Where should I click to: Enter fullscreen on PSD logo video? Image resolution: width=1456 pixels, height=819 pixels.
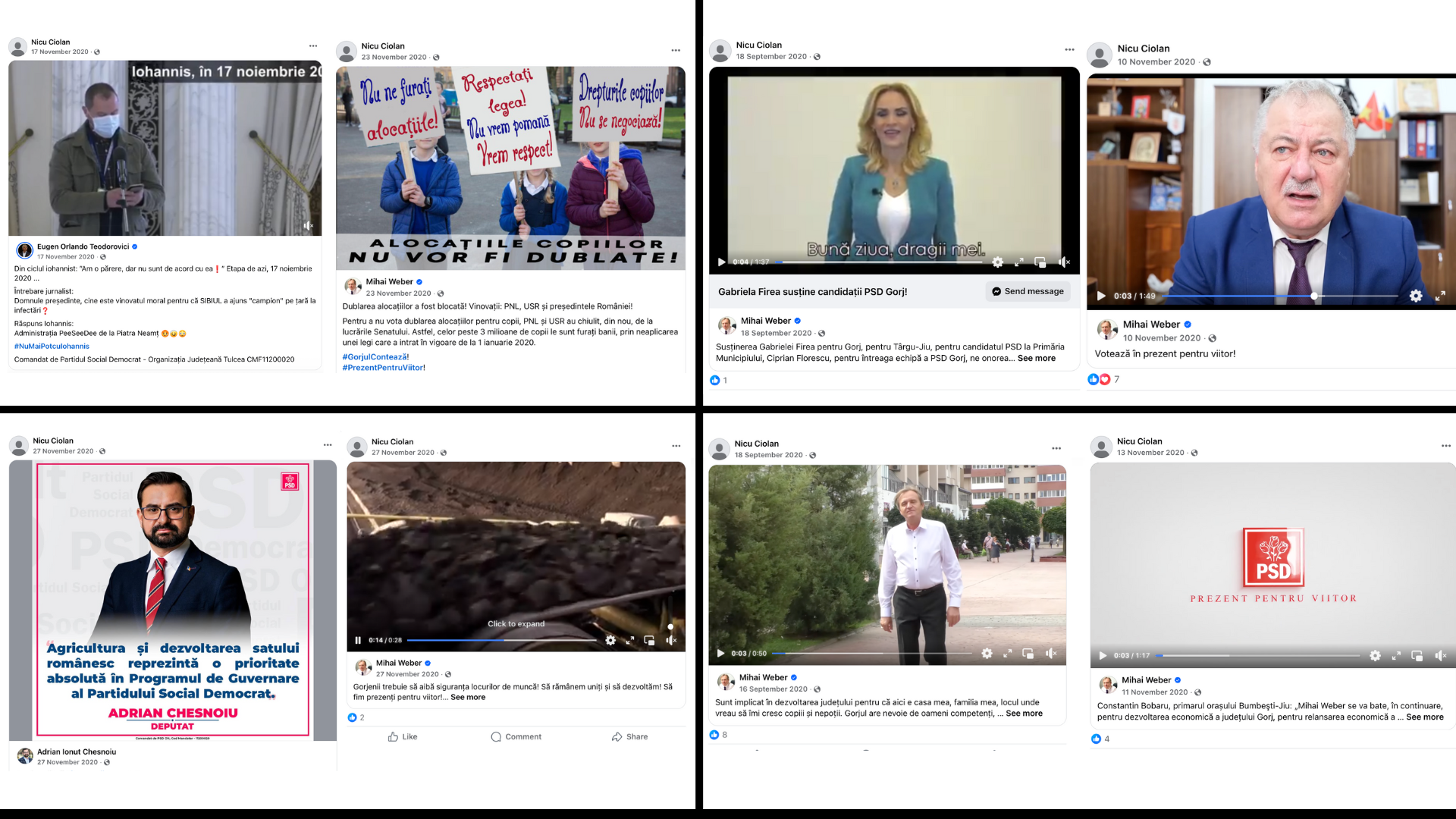click(x=1396, y=655)
